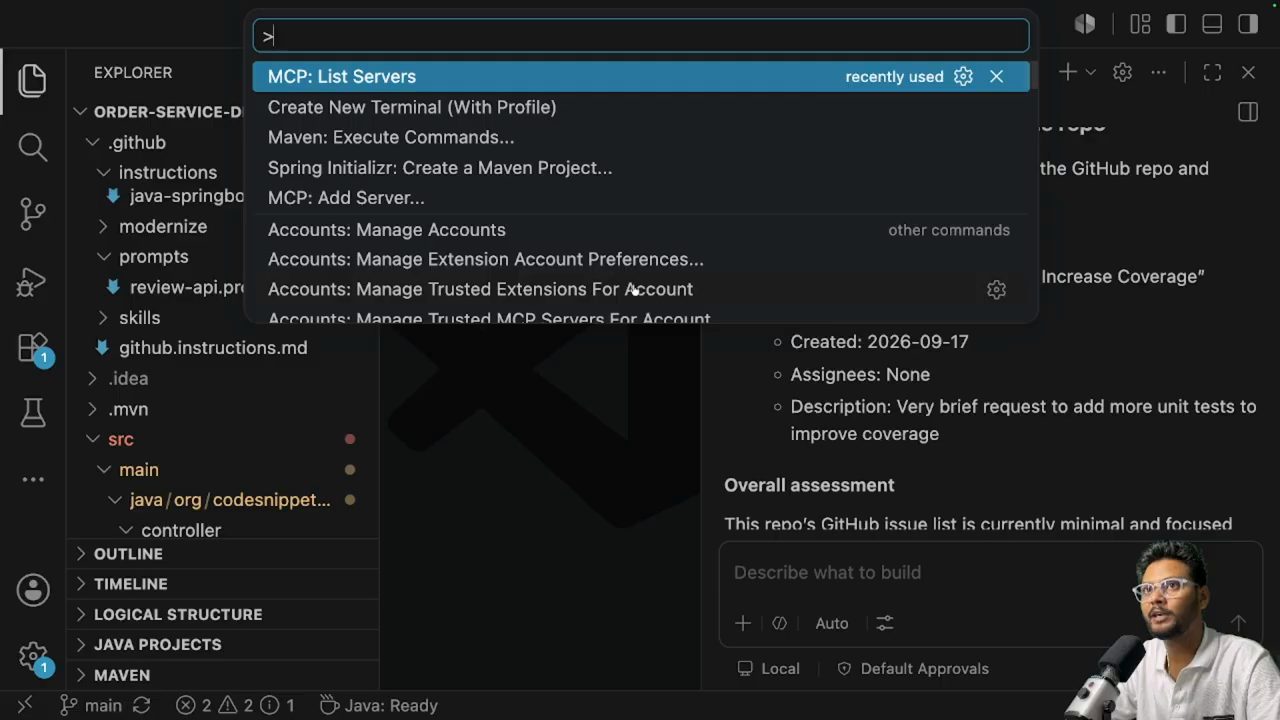Viewport: 1280px width, 720px height.
Task: Click the send arrow in chat input
Action: [1238, 623]
